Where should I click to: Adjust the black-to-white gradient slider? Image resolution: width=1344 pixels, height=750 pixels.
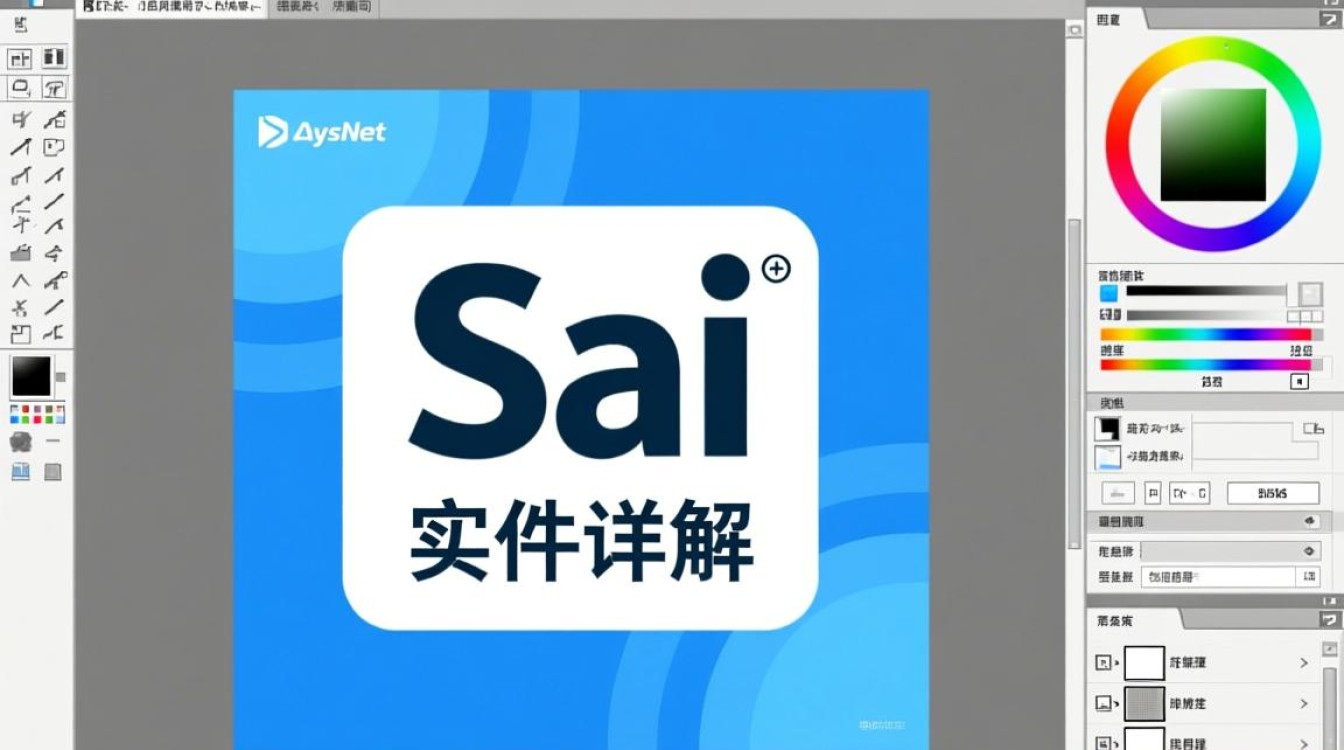1206,291
